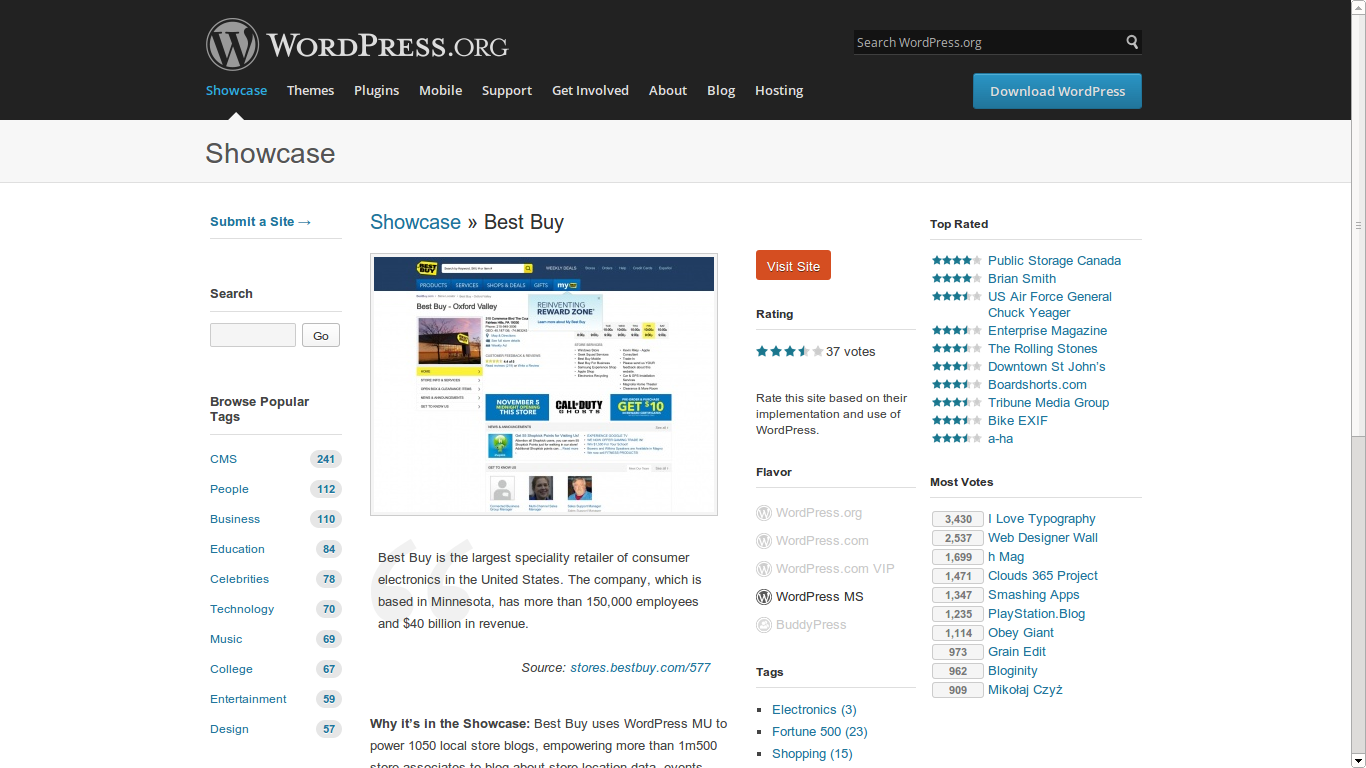Focus the Search WordPress.org field
The height and width of the screenshot is (768, 1366).
tap(988, 42)
